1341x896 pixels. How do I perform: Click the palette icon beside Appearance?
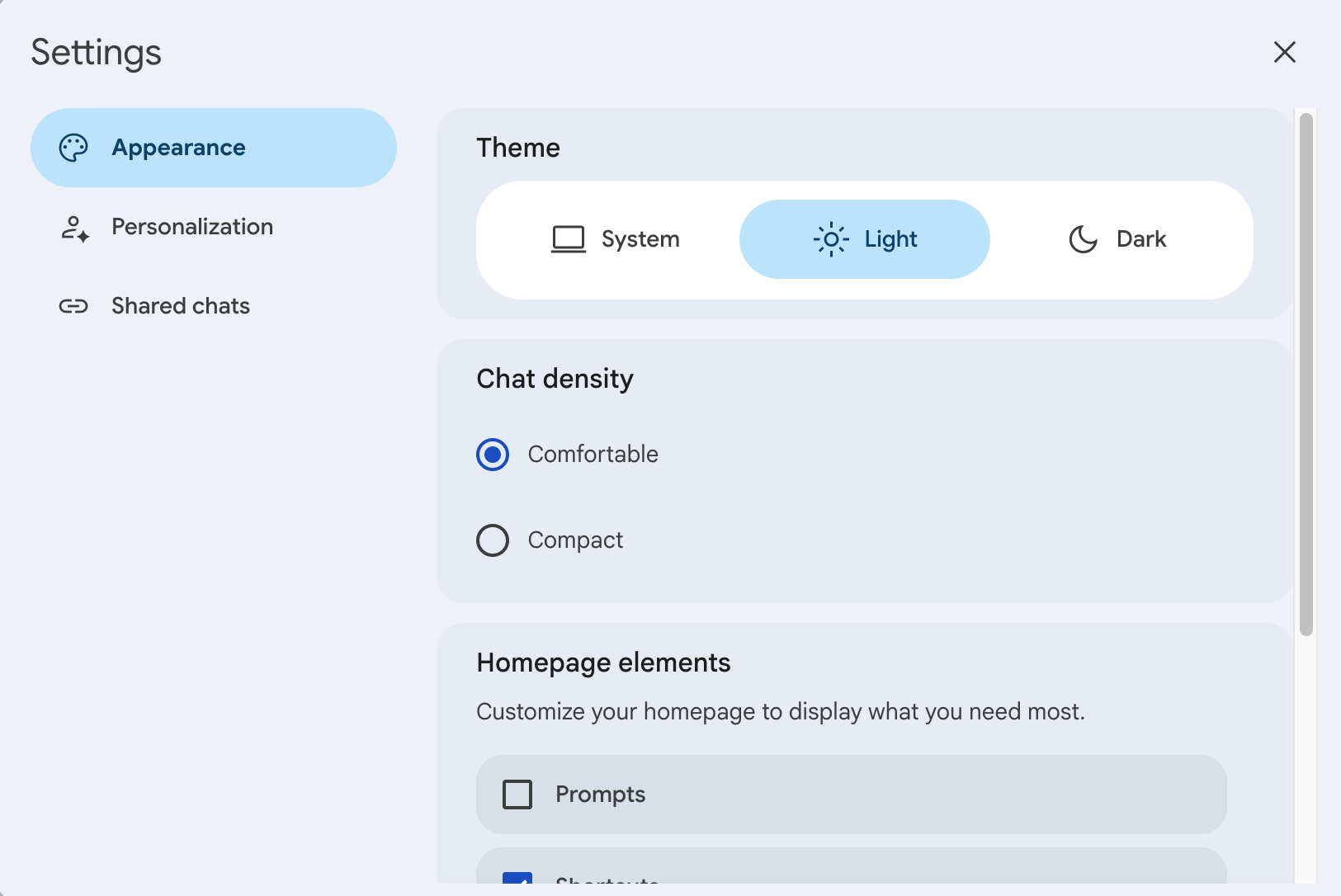[x=73, y=147]
